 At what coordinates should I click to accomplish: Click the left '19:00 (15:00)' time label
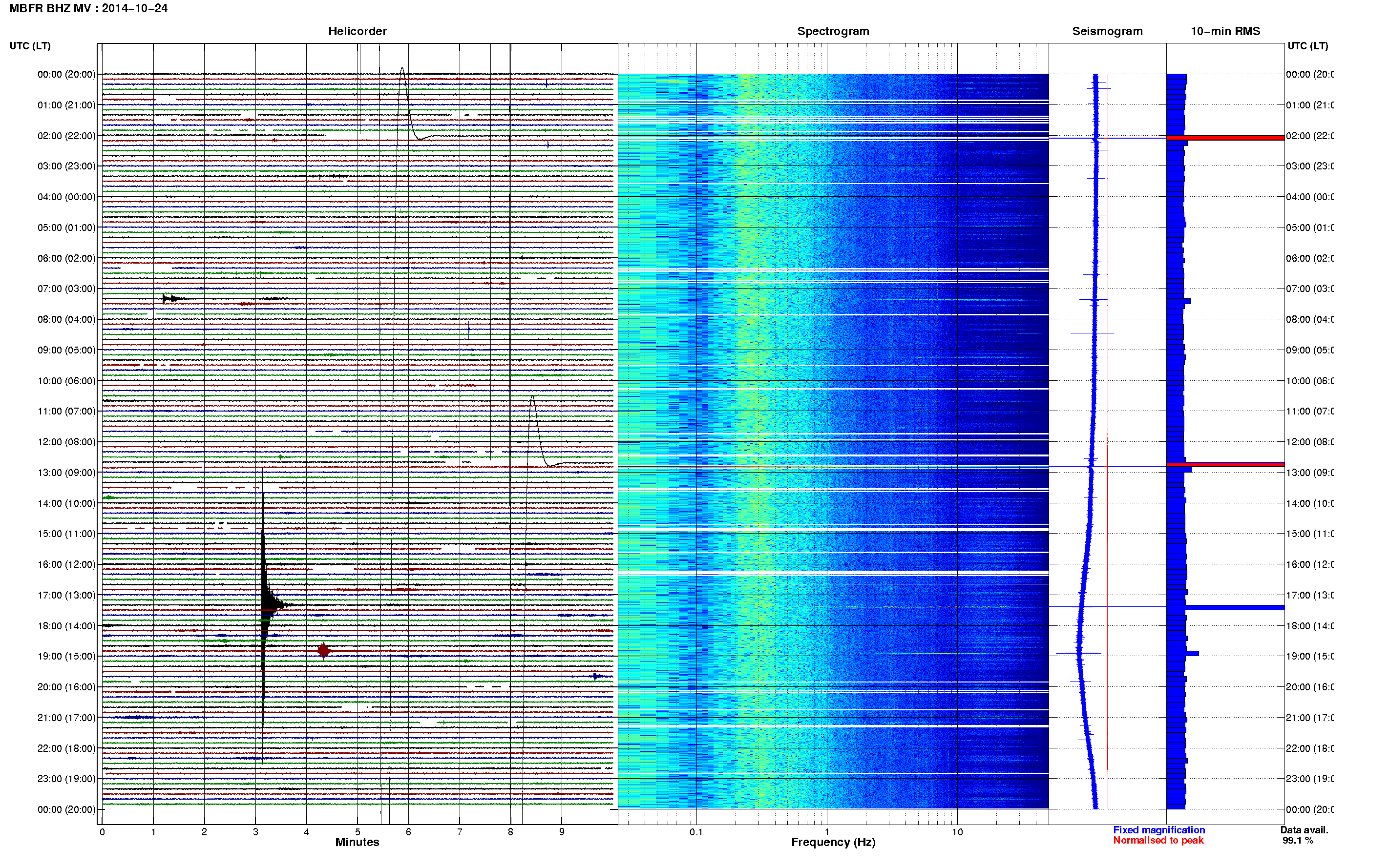66,656
